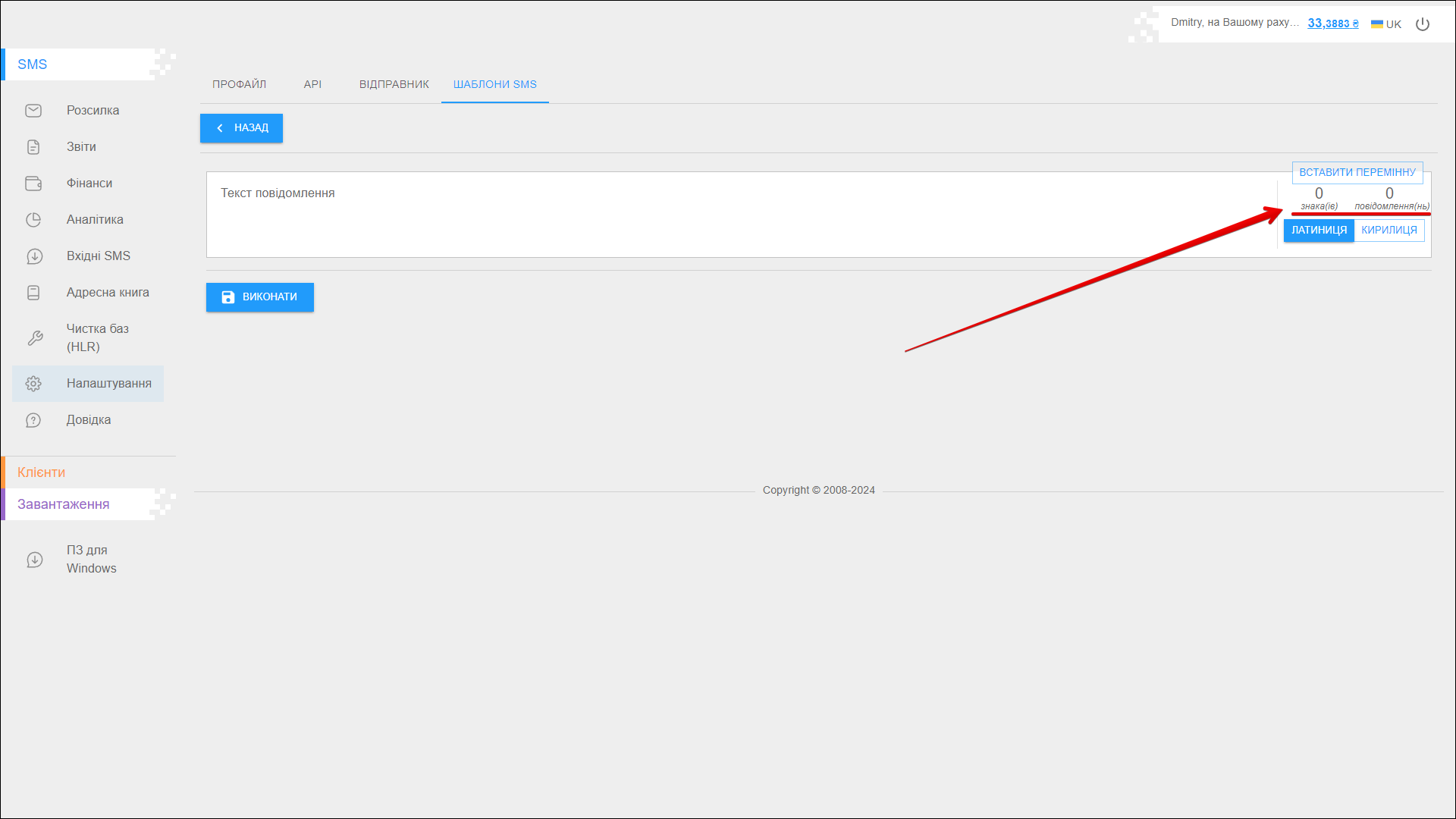Click the Вхідні SMS download icon
The width and height of the screenshot is (1456, 819).
pos(34,256)
